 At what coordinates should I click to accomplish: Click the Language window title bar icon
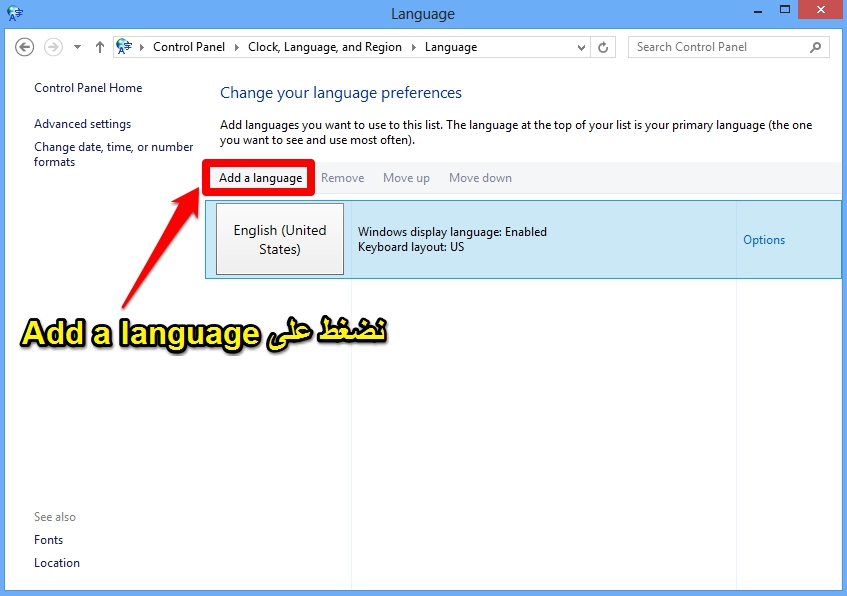coord(15,13)
